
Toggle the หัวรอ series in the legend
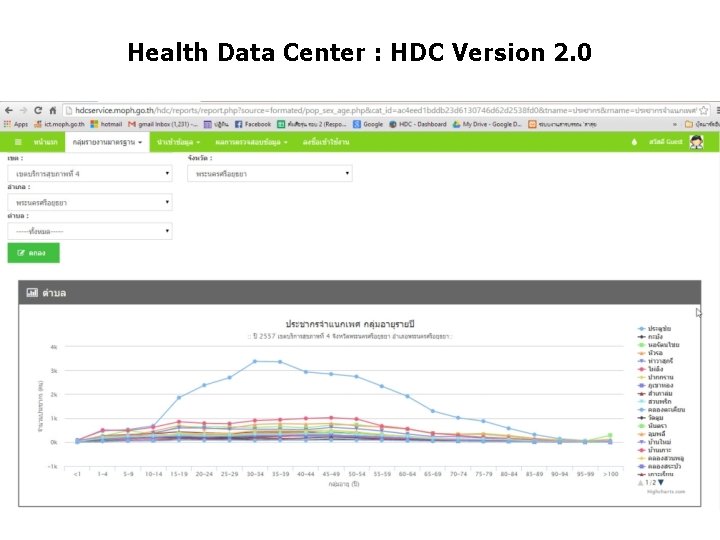[650, 353]
